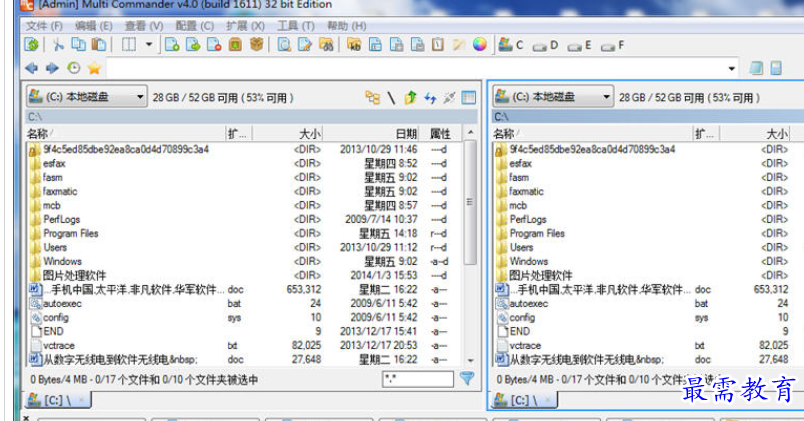
Task: Click scroll up arrow of left panel scrollbar
Action: click(470, 133)
